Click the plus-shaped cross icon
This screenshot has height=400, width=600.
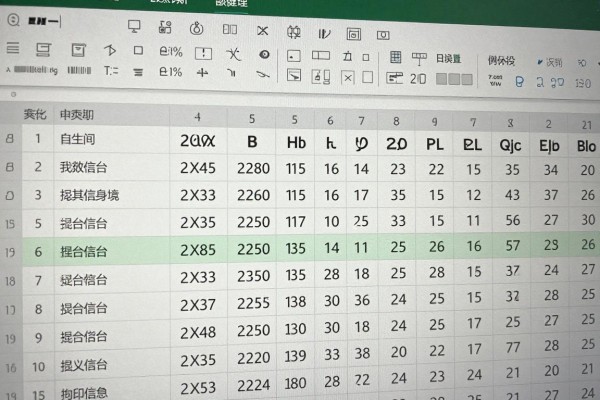coord(202,72)
